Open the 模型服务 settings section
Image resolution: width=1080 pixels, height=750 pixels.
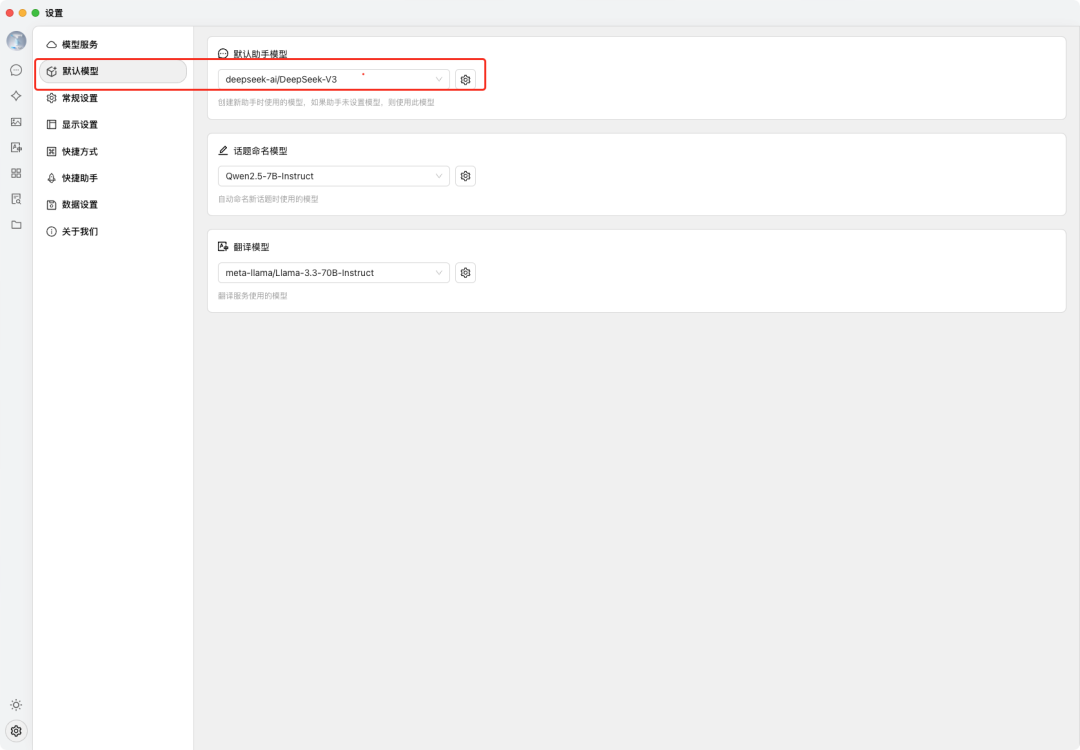(x=112, y=44)
